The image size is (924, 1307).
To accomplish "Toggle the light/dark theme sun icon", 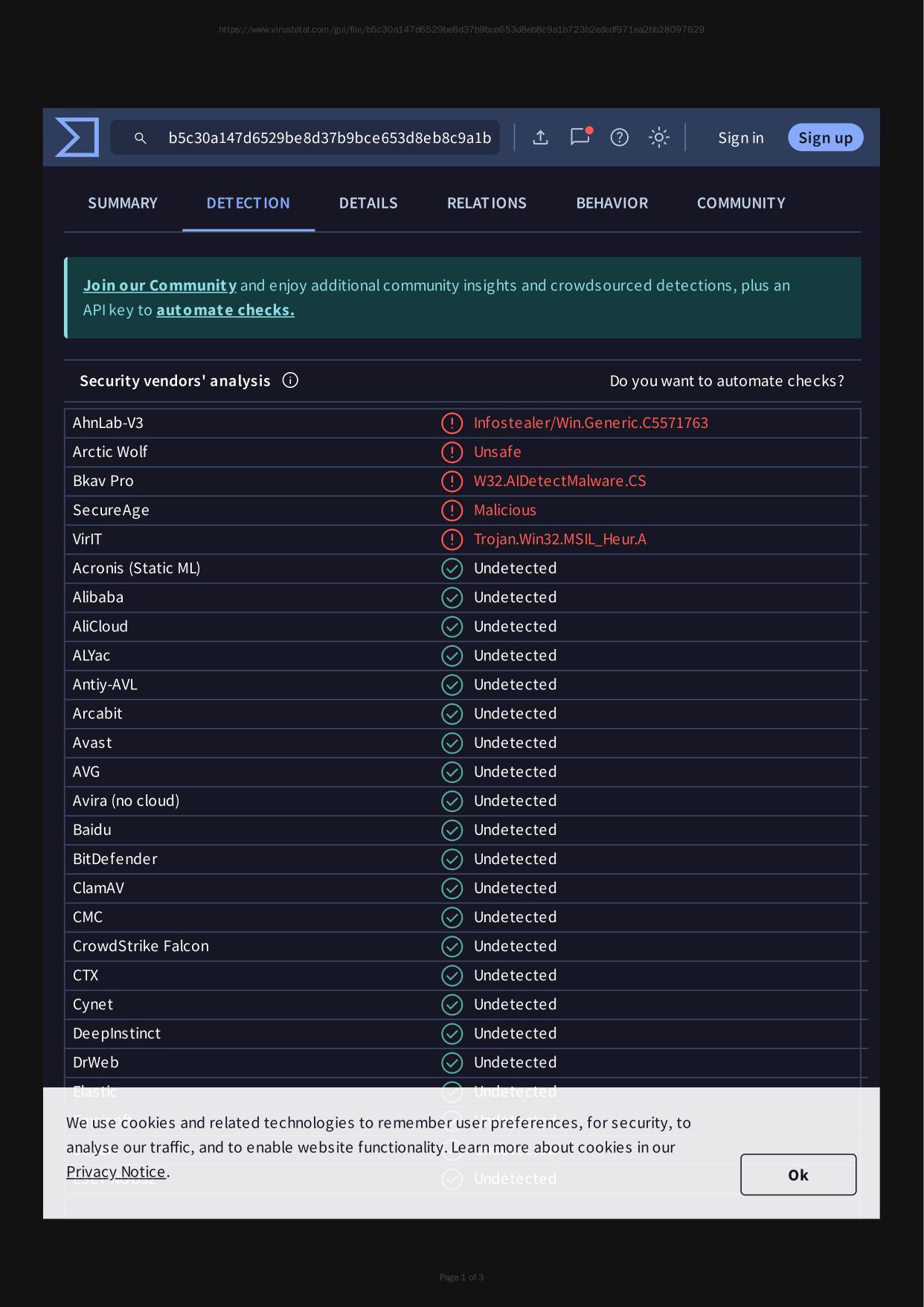I will 658,138.
